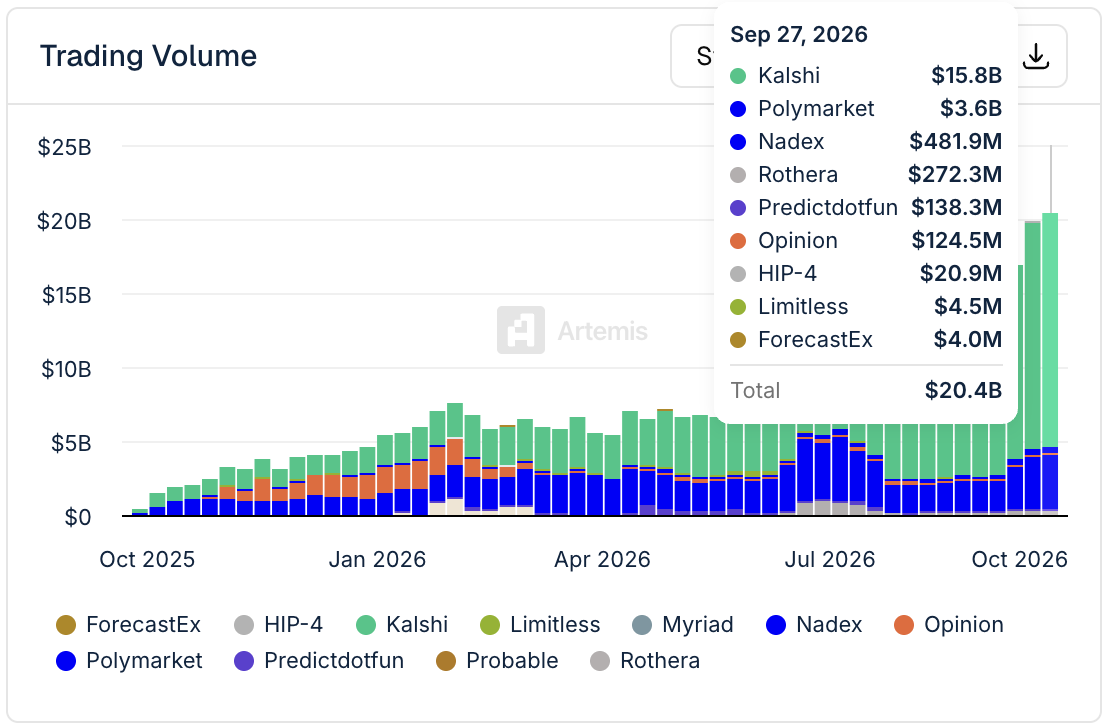1108x725 pixels.
Task: Click the tallest bar around February 2026
Action: (x=455, y=459)
